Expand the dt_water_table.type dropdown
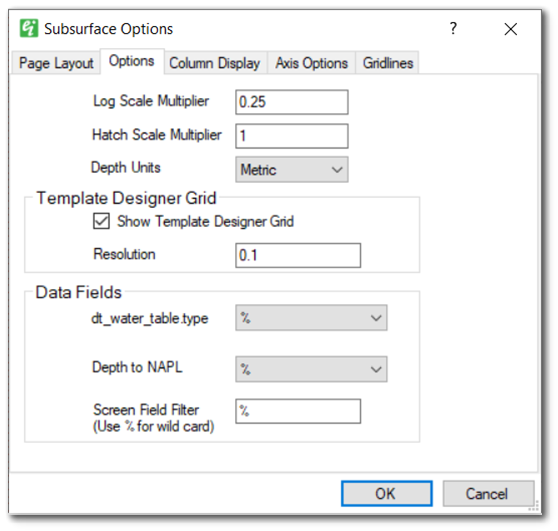 pyautogui.click(x=311, y=318)
